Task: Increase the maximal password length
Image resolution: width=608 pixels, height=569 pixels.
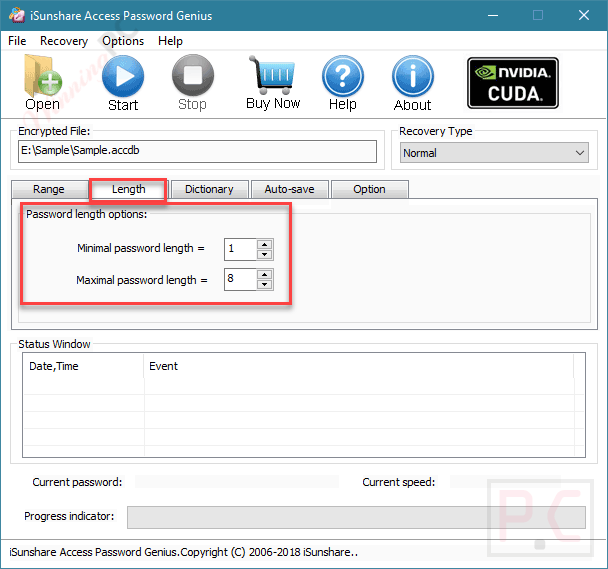Action: [x=264, y=275]
